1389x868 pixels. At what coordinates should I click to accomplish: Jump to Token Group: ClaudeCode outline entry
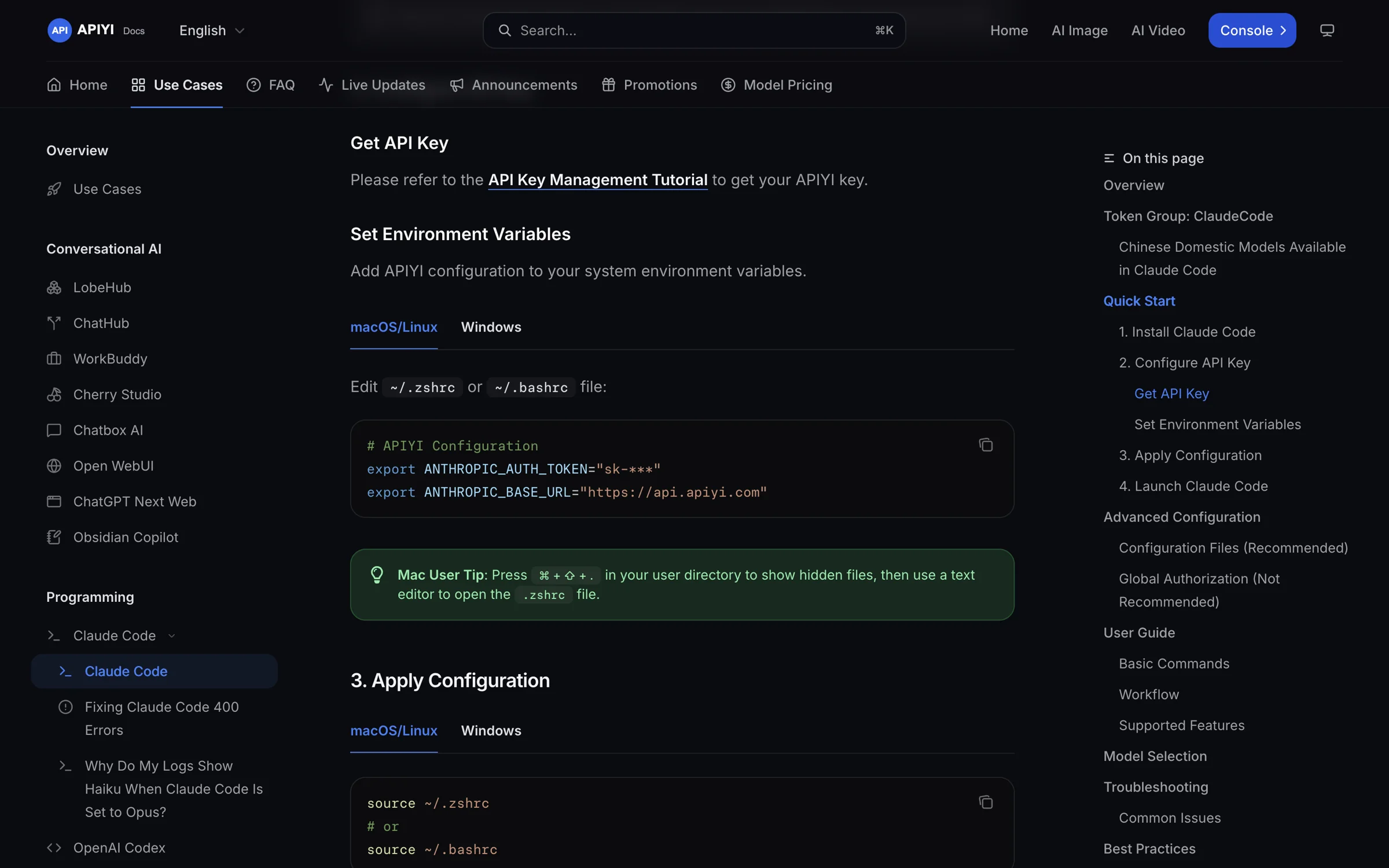tap(1188, 216)
